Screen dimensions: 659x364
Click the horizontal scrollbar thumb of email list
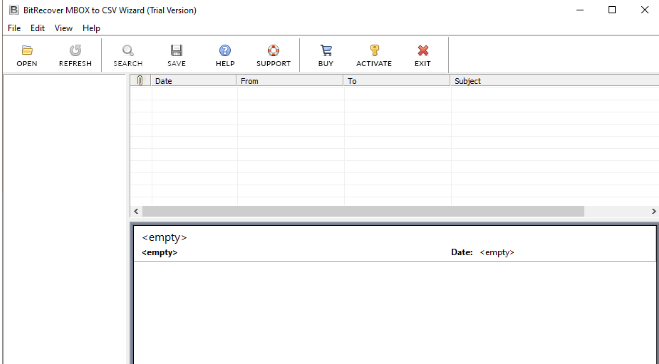[363, 211]
